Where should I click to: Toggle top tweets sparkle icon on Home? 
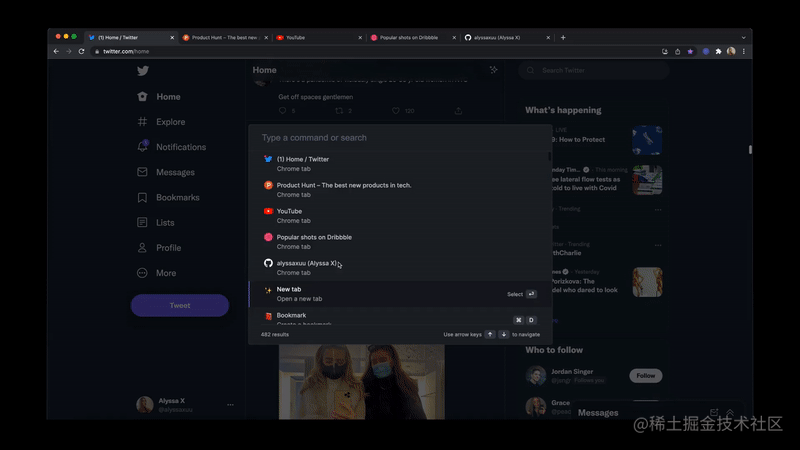coord(493,70)
